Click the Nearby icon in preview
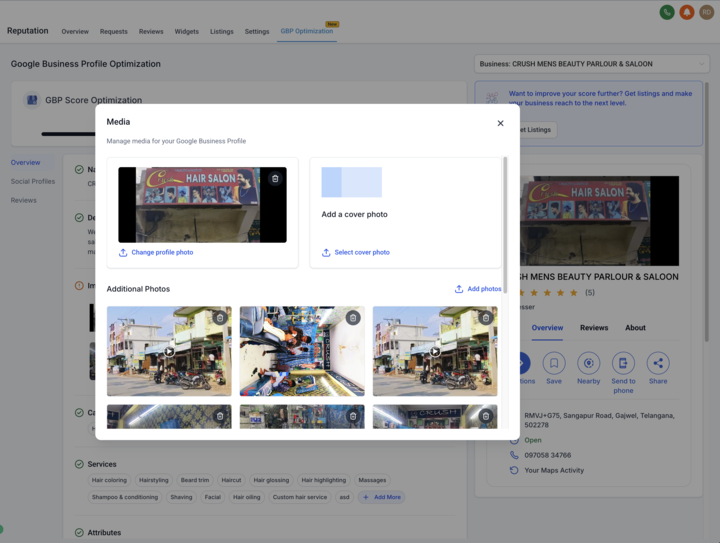The width and height of the screenshot is (720, 543). click(589, 364)
